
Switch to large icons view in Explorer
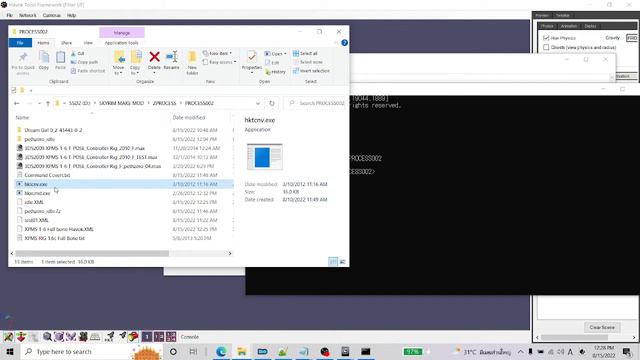(x=342, y=262)
